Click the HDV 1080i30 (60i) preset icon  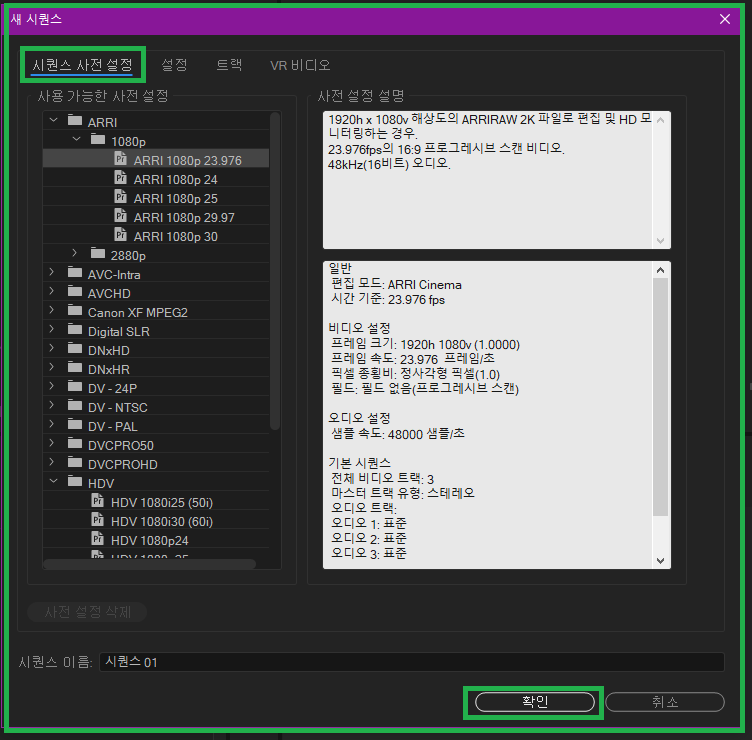point(98,519)
